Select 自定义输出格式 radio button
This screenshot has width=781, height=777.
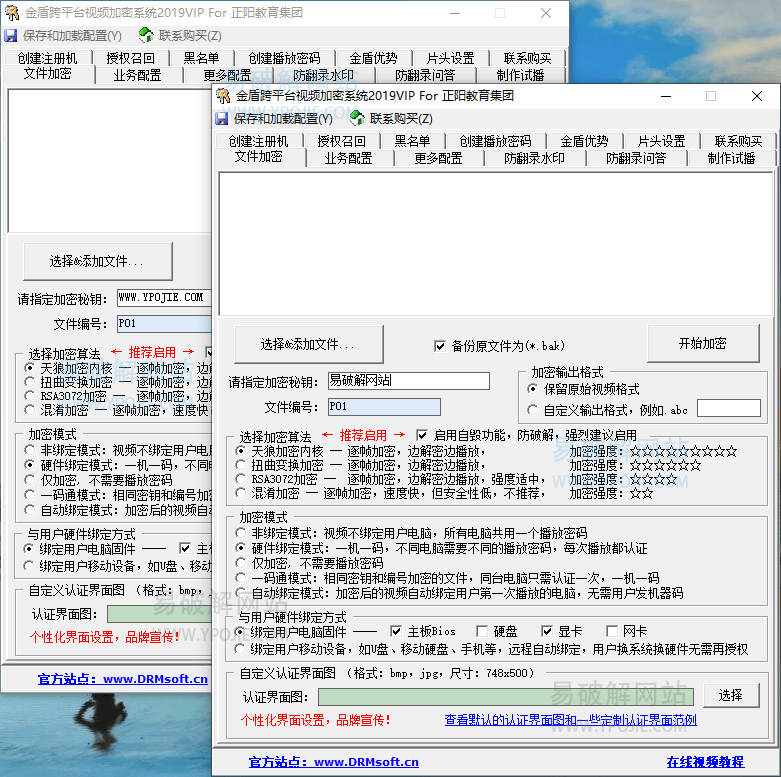tap(532, 410)
